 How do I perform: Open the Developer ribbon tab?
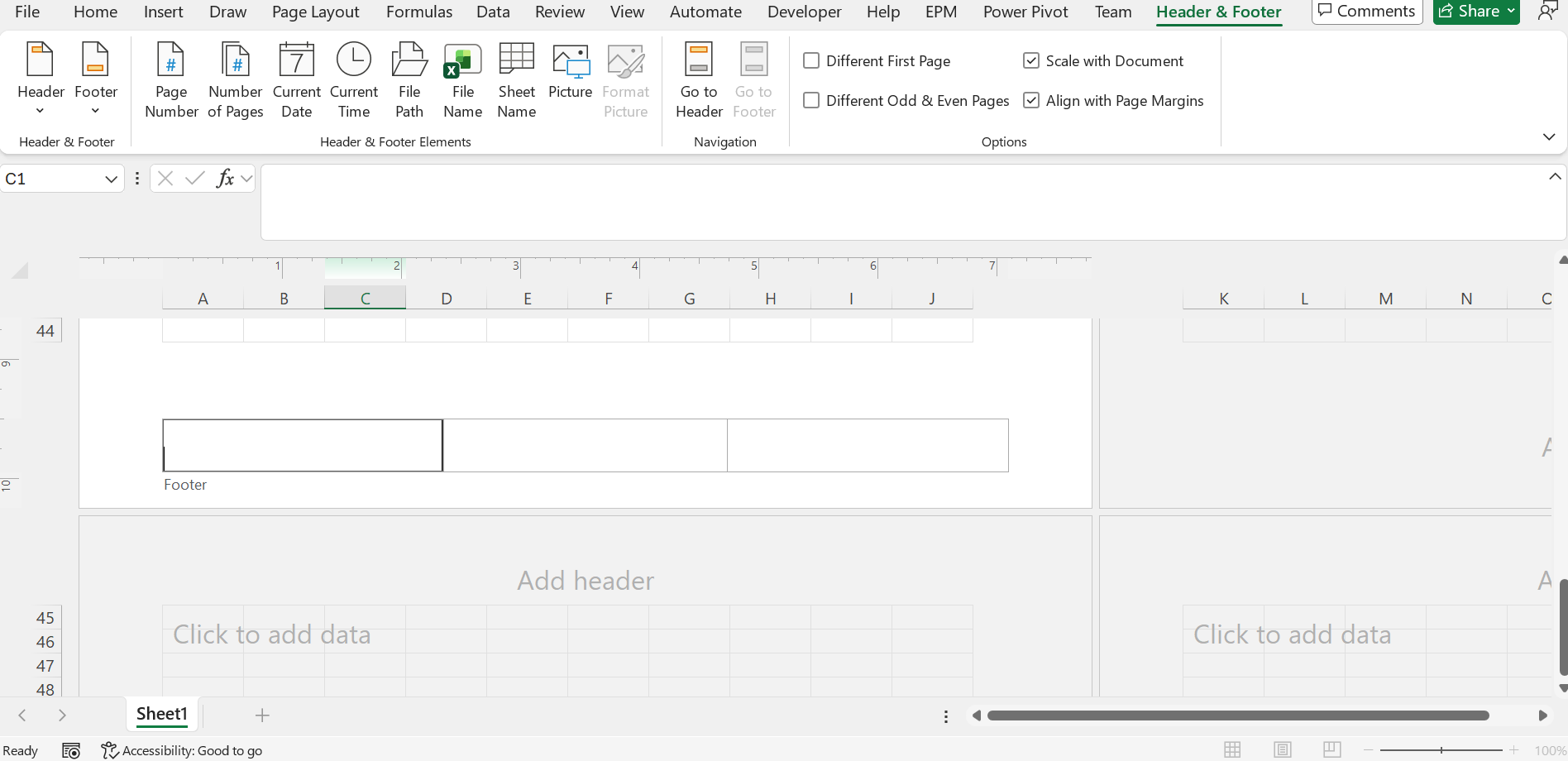pos(804,12)
